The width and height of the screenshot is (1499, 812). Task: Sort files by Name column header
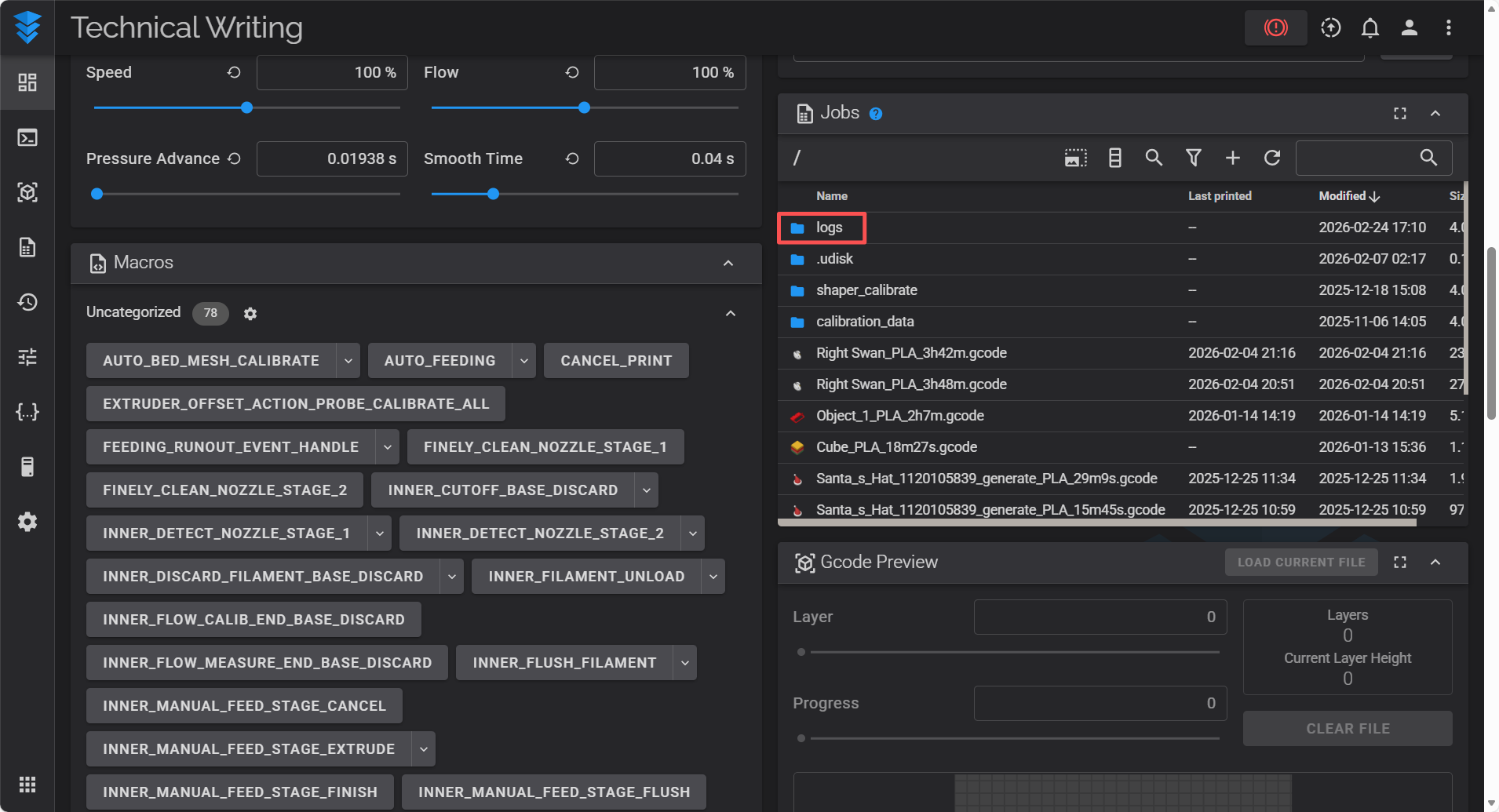tap(831, 196)
